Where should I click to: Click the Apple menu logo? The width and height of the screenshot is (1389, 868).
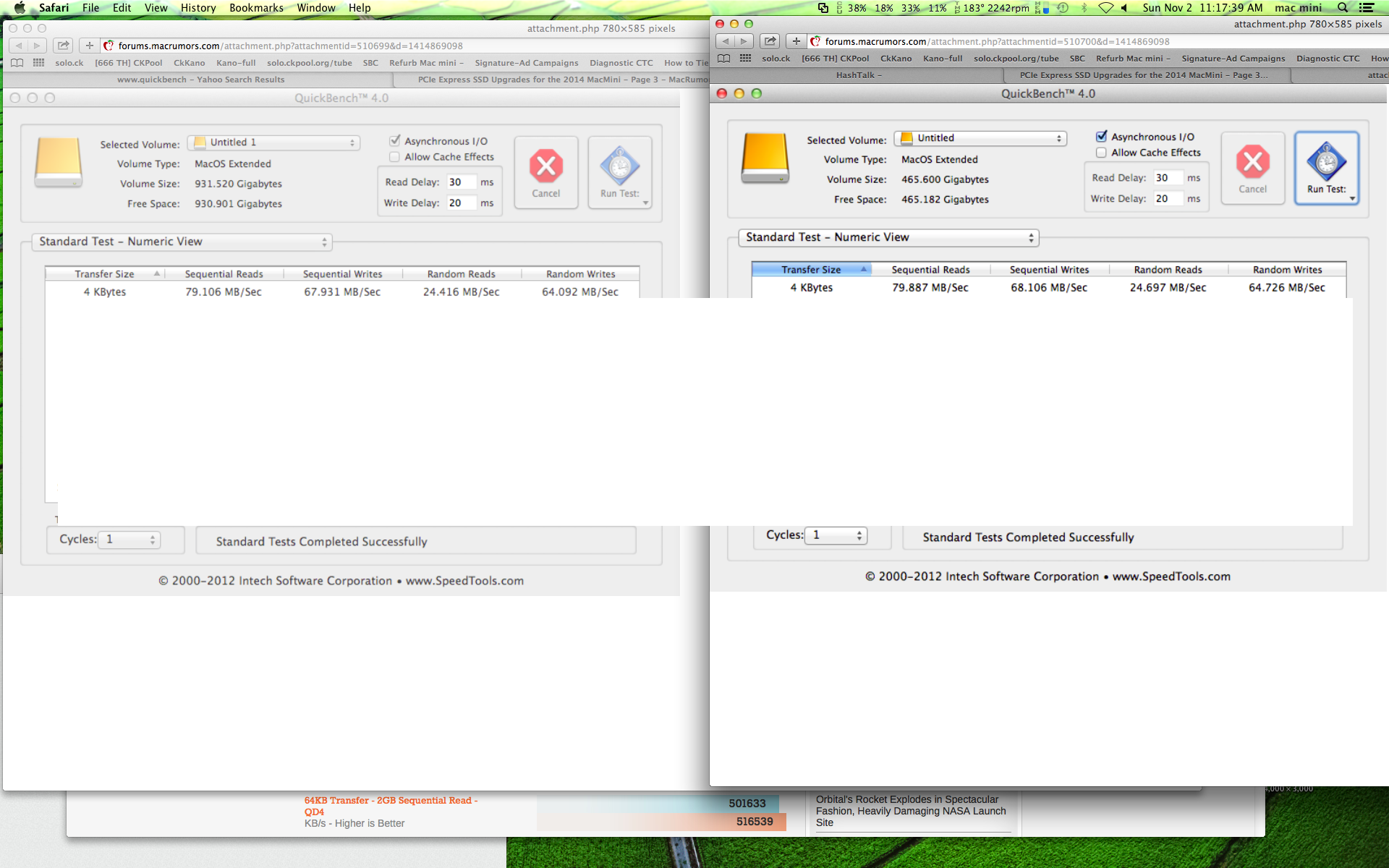click(x=20, y=8)
